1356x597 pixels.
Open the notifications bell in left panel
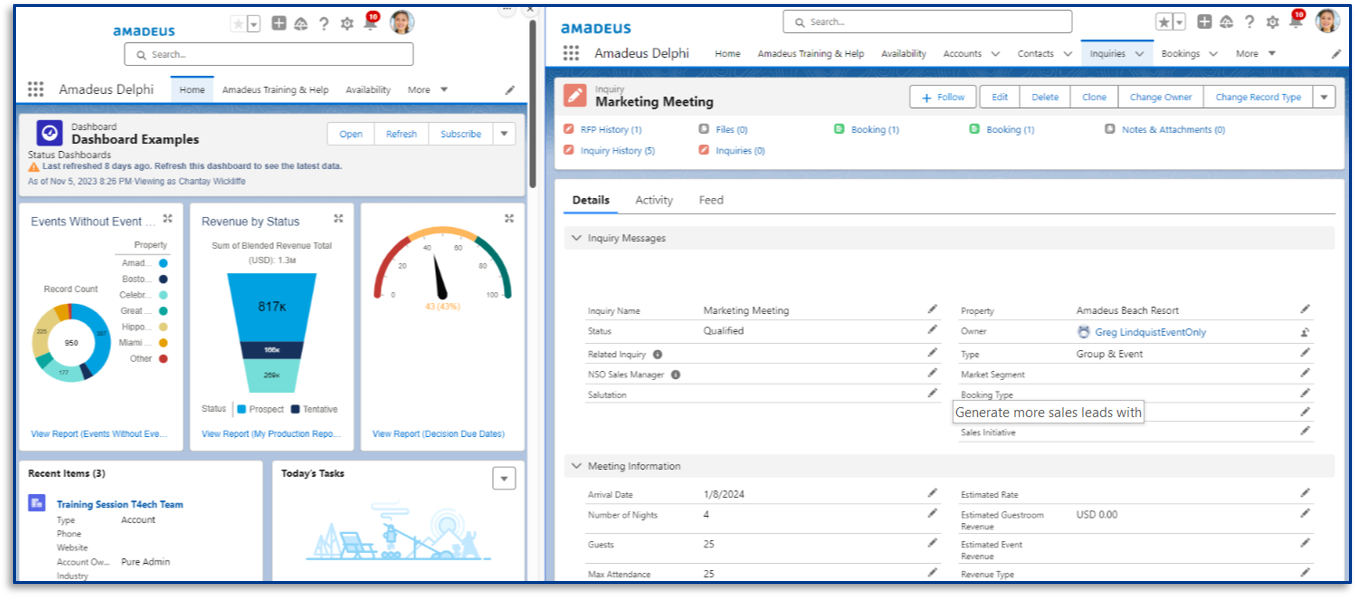371,24
